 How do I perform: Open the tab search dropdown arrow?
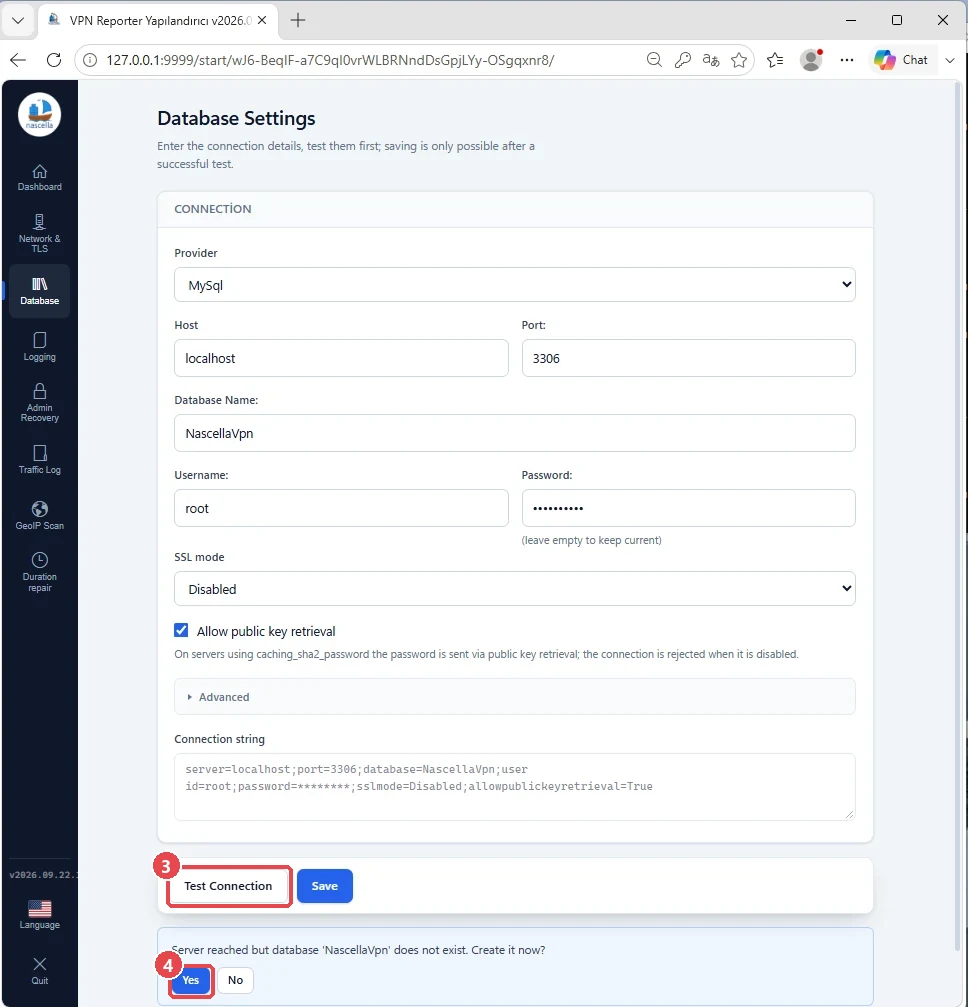coord(18,21)
